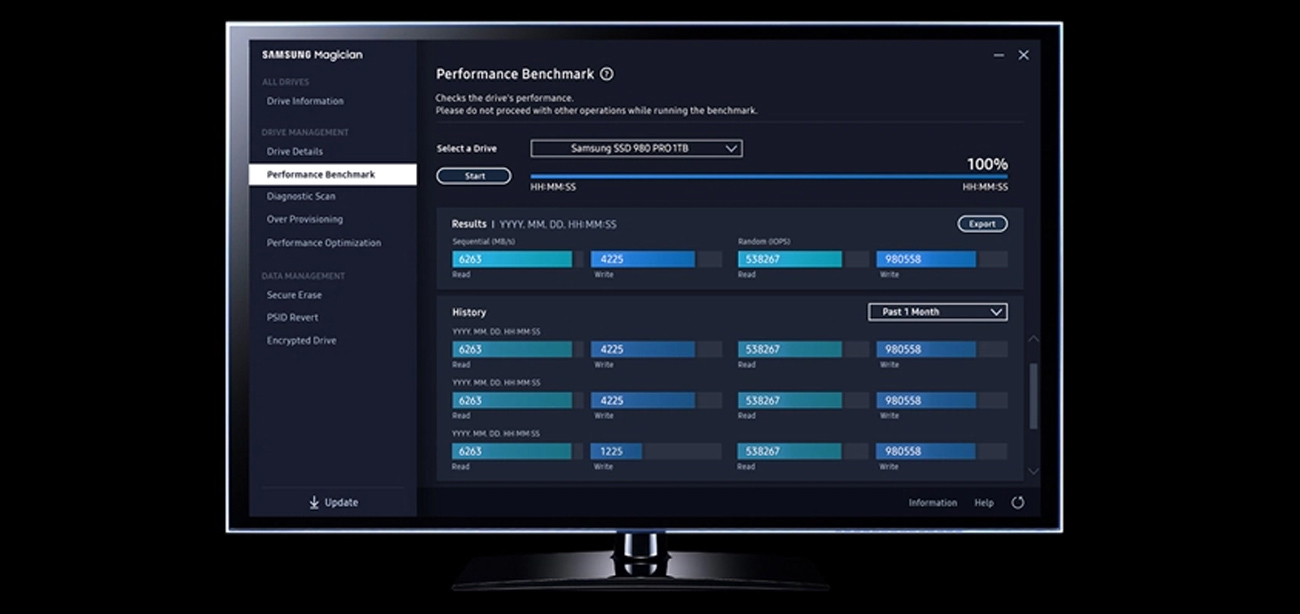This screenshot has height=614, width=1300.
Task: Open the Information link
Action: 933,503
